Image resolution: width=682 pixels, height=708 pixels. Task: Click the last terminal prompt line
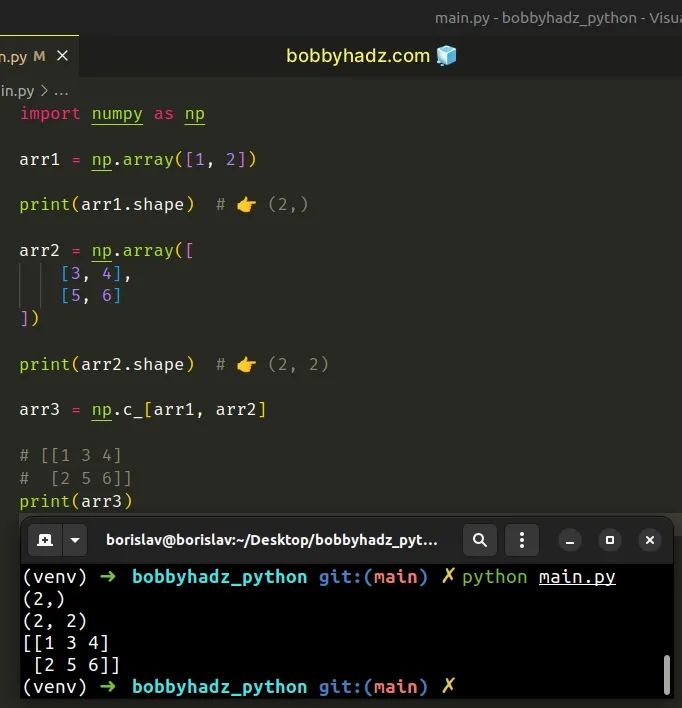pyautogui.click(x=239, y=687)
